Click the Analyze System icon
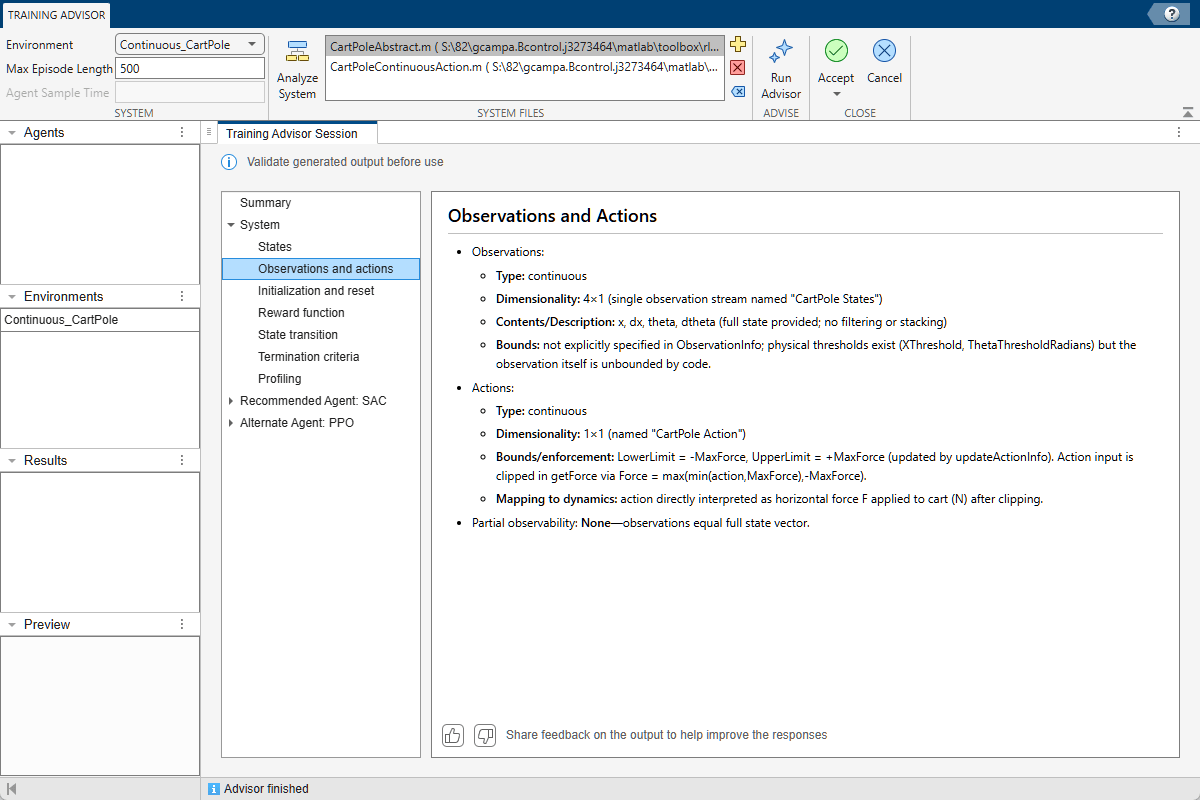 [x=297, y=52]
